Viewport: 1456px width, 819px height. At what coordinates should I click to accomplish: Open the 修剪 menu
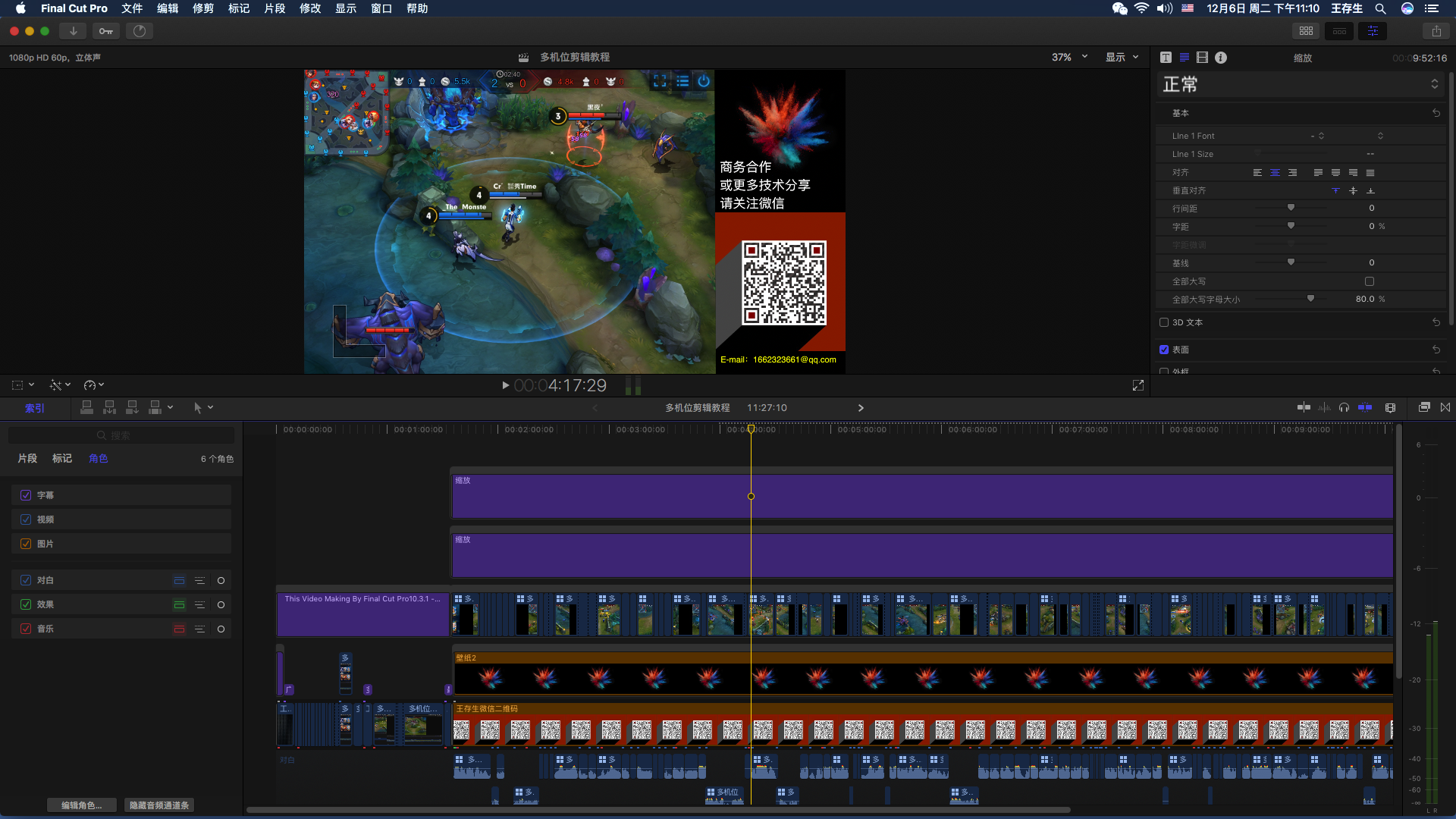(203, 8)
